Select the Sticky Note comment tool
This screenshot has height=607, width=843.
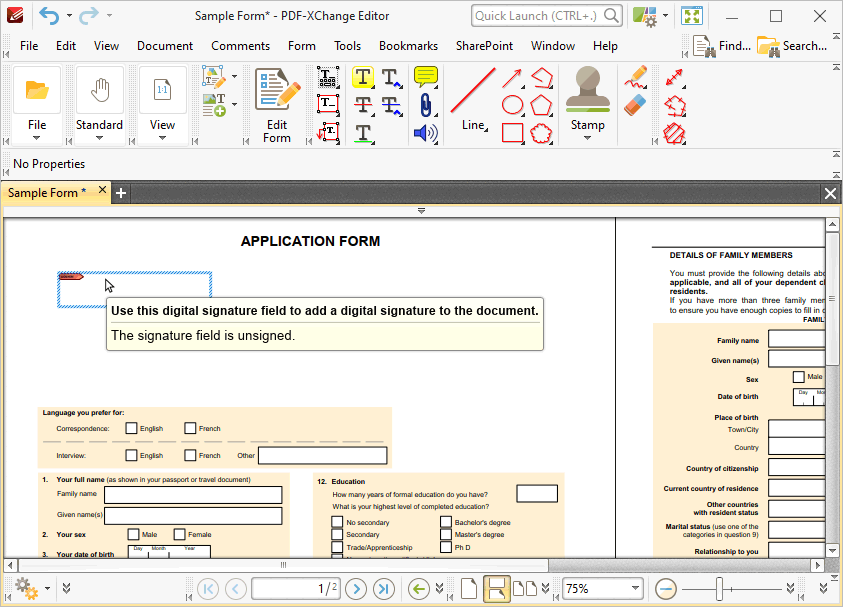click(x=426, y=77)
